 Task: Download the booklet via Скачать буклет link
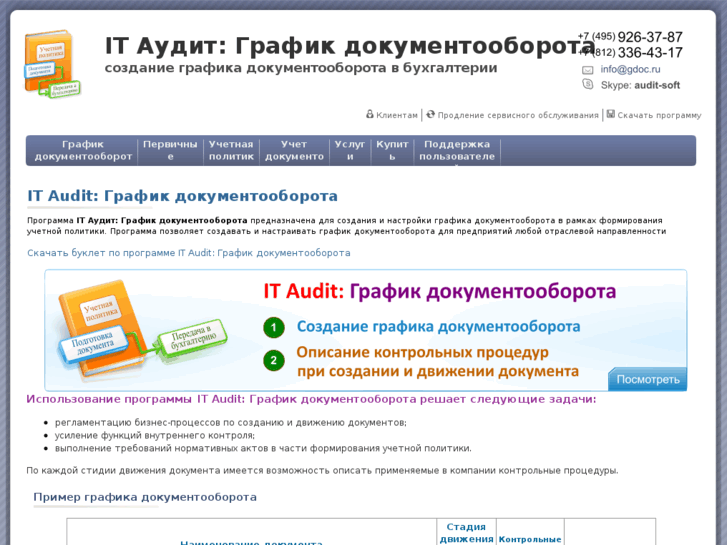tap(189, 253)
